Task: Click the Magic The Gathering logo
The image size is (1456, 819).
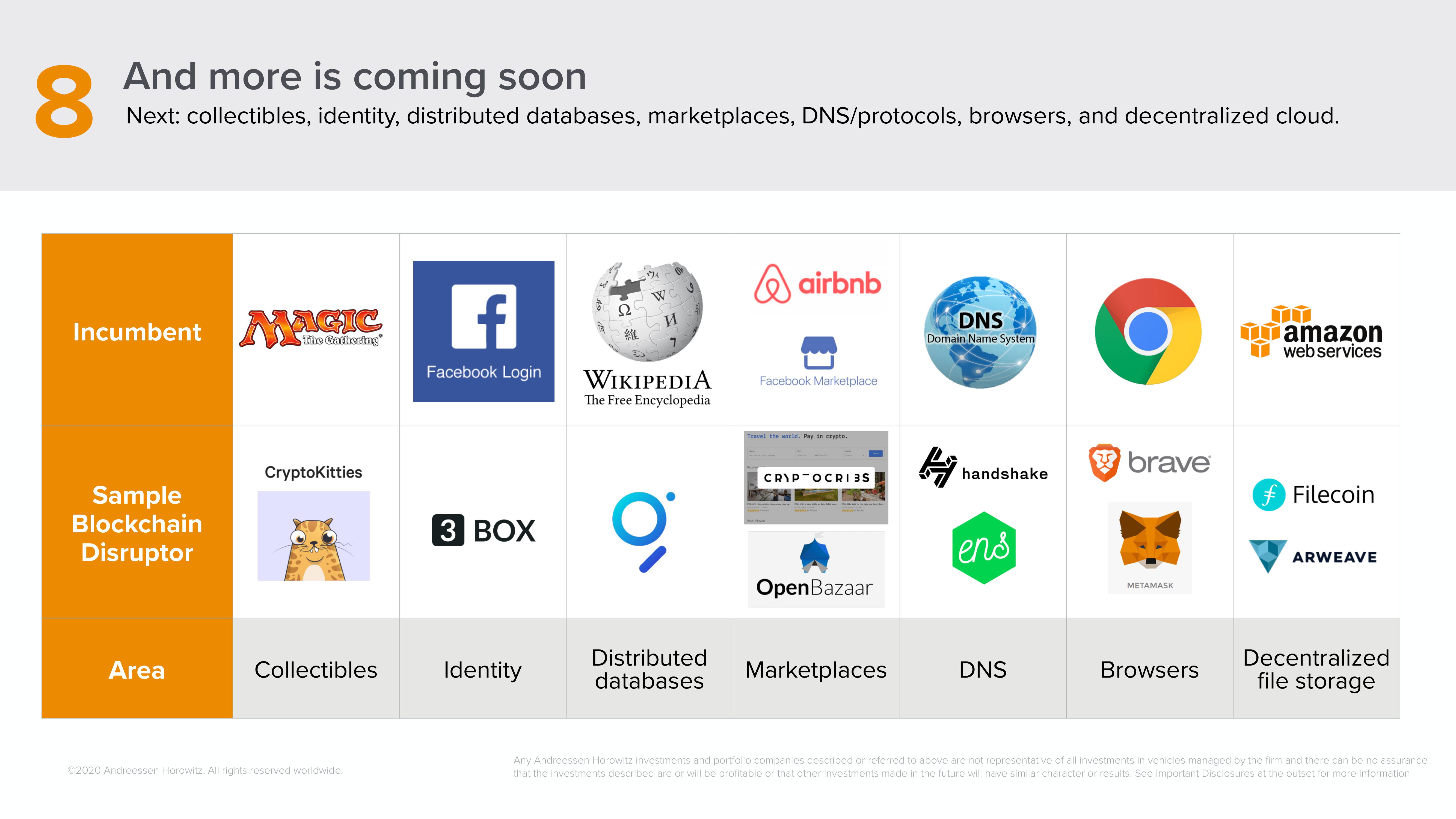Action: (x=311, y=328)
